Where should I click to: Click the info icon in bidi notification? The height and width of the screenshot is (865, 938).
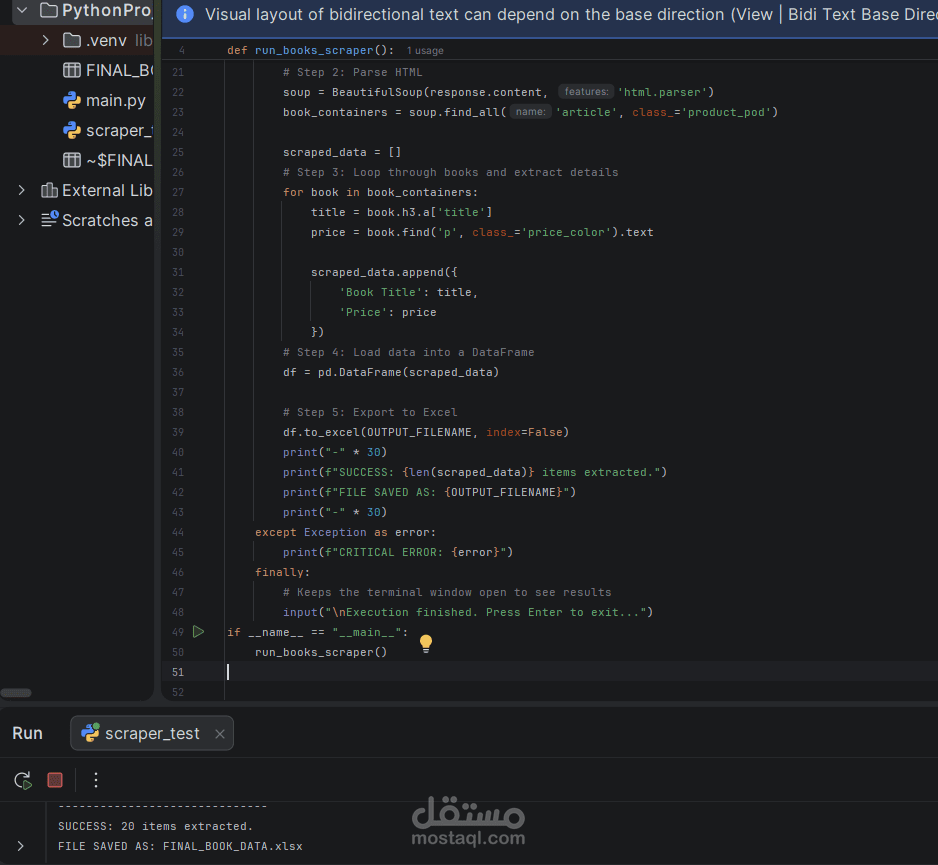pyautogui.click(x=185, y=14)
